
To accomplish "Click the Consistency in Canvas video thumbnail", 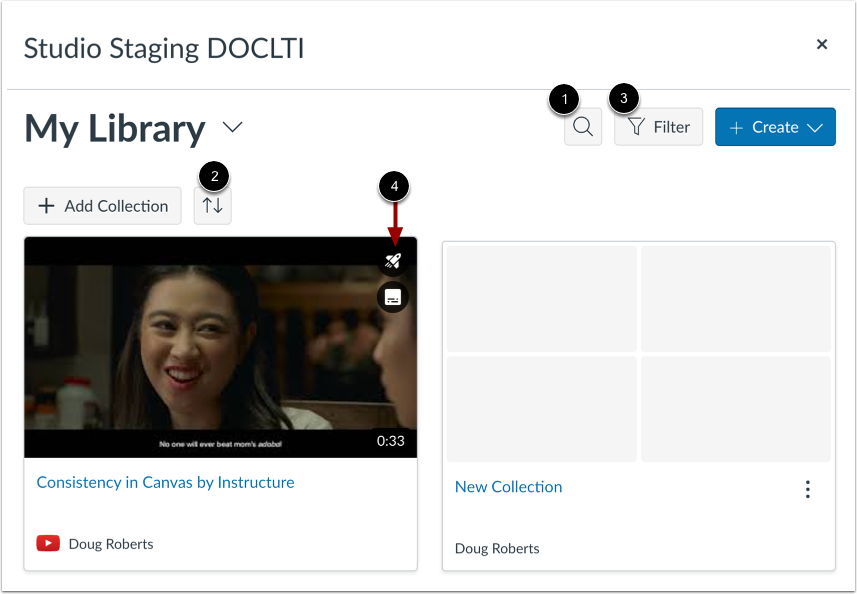I will pos(220,348).
